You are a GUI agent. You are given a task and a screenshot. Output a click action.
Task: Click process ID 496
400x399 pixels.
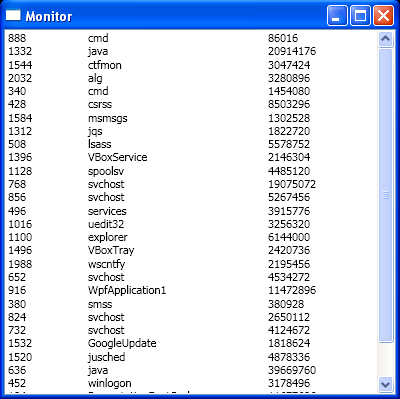click(17, 211)
